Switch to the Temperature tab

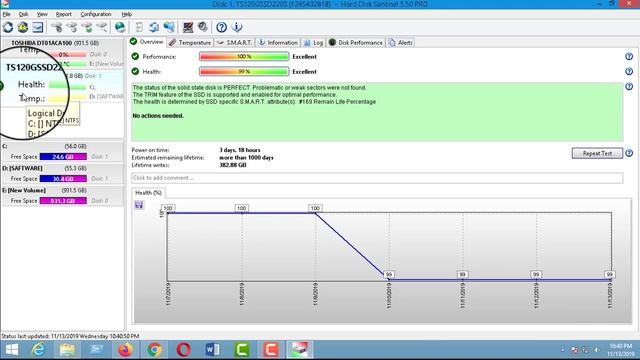[x=190, y=42]
